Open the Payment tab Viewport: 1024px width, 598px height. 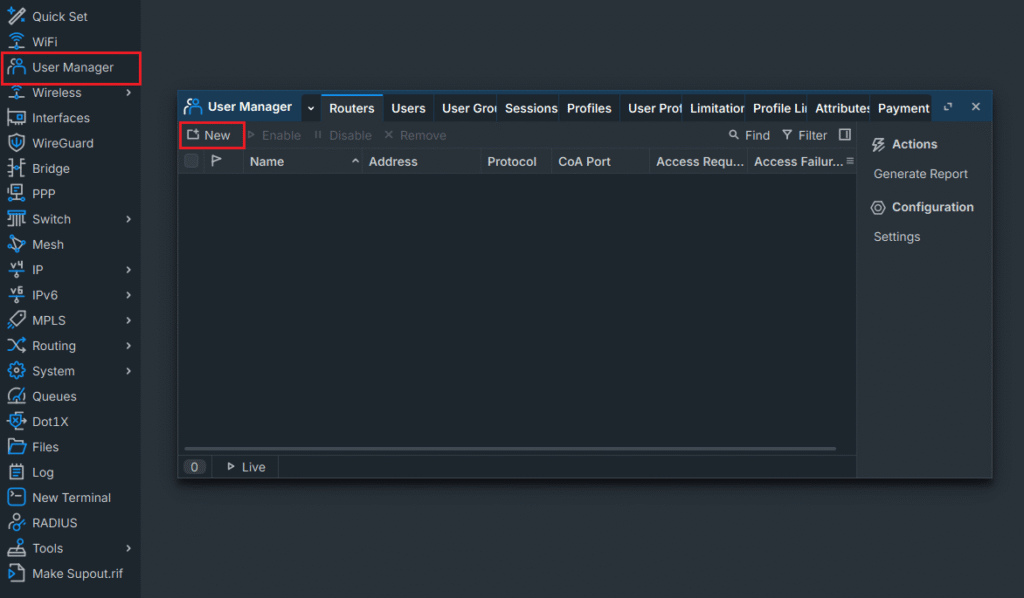[903, 108]
